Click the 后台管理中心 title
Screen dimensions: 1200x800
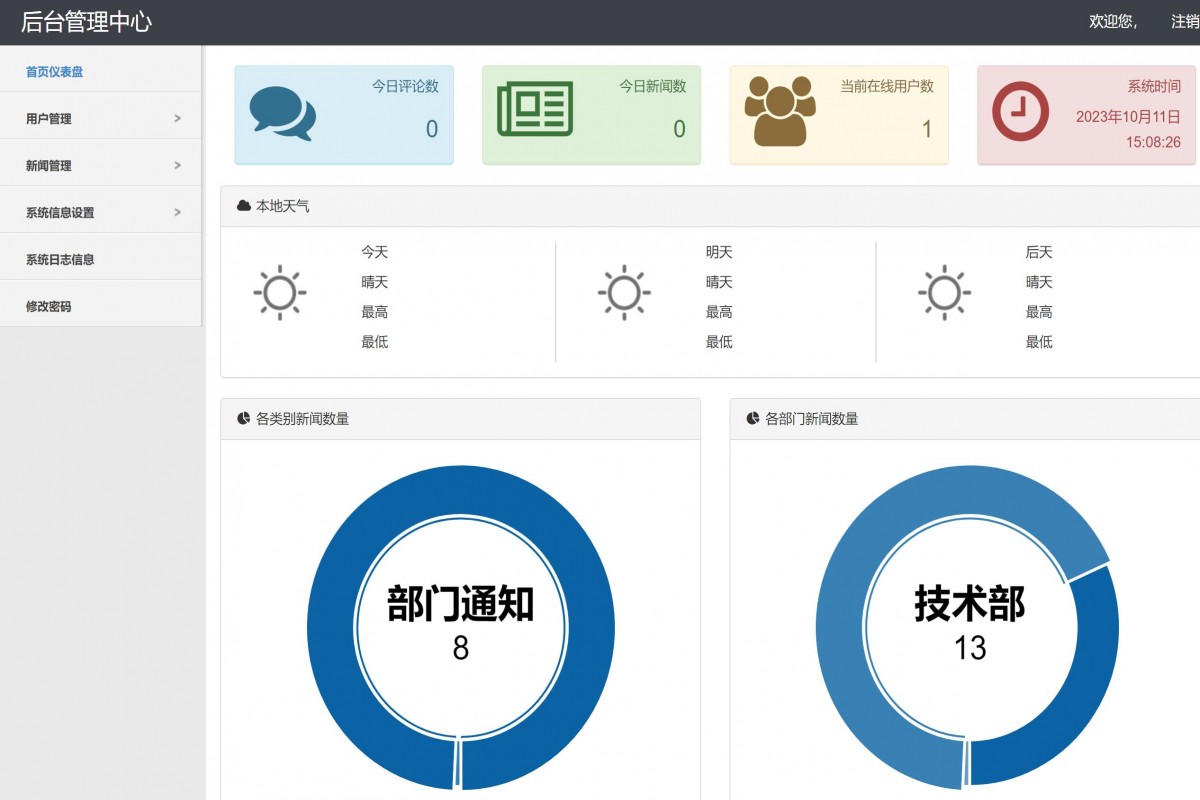pyautogui.click(x=87, y=21)
